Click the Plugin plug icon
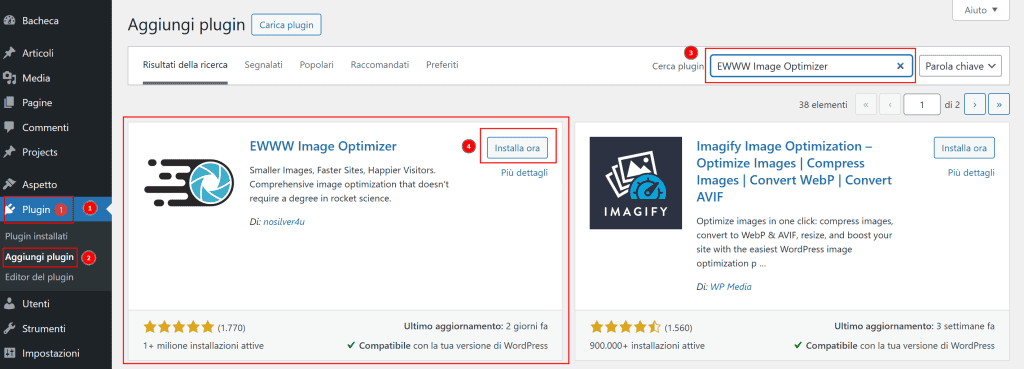The height and width of the screenshot is (369, 1024). (11, 210)
